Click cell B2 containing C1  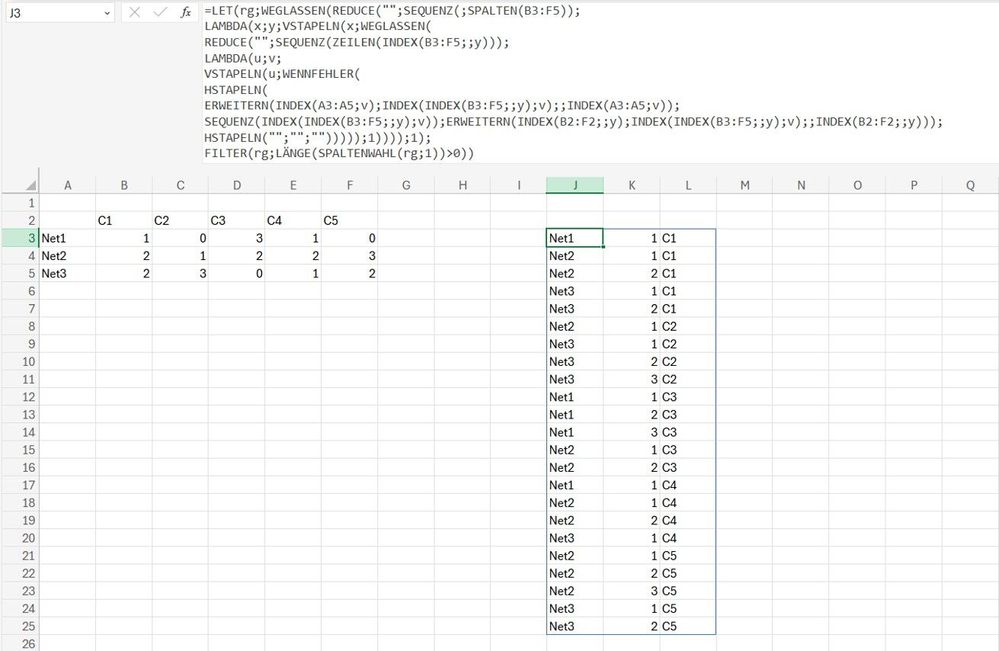(124, 220)
